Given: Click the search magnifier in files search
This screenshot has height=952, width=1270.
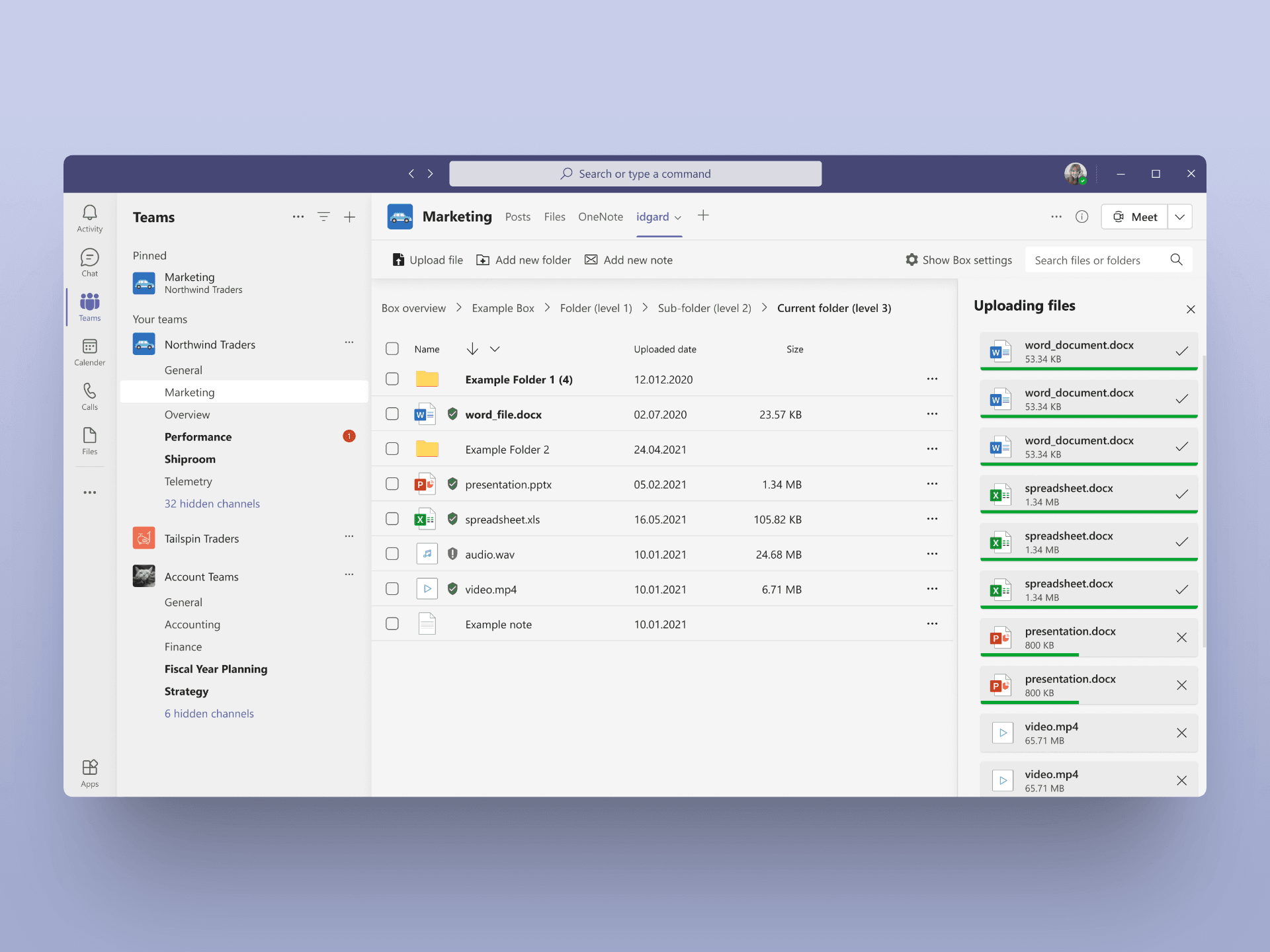Looking at the screenshot, I should 1176,260.
